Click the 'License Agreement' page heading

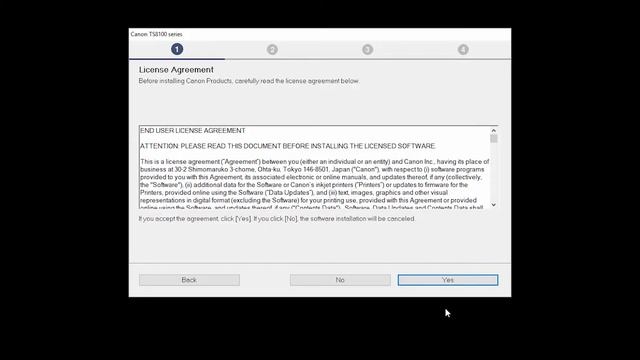[x=176, y=70]
